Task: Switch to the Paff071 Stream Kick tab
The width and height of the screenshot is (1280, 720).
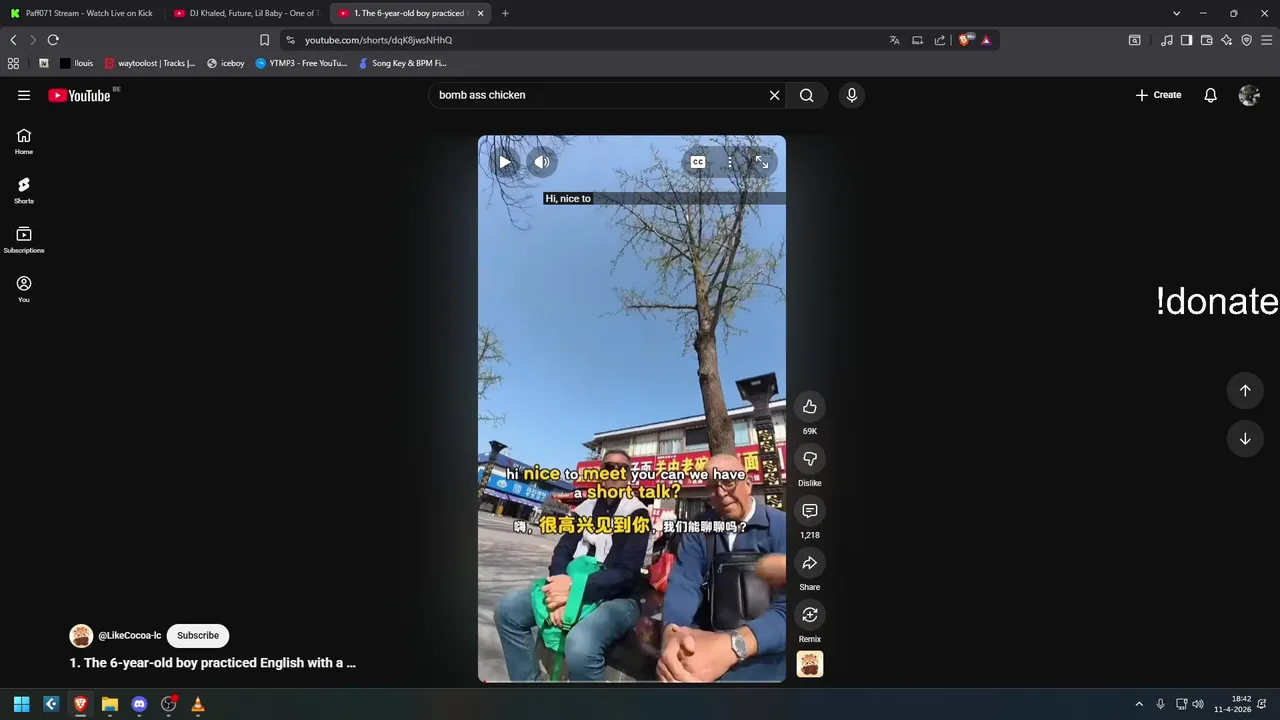Action: [x=82, y=13]
